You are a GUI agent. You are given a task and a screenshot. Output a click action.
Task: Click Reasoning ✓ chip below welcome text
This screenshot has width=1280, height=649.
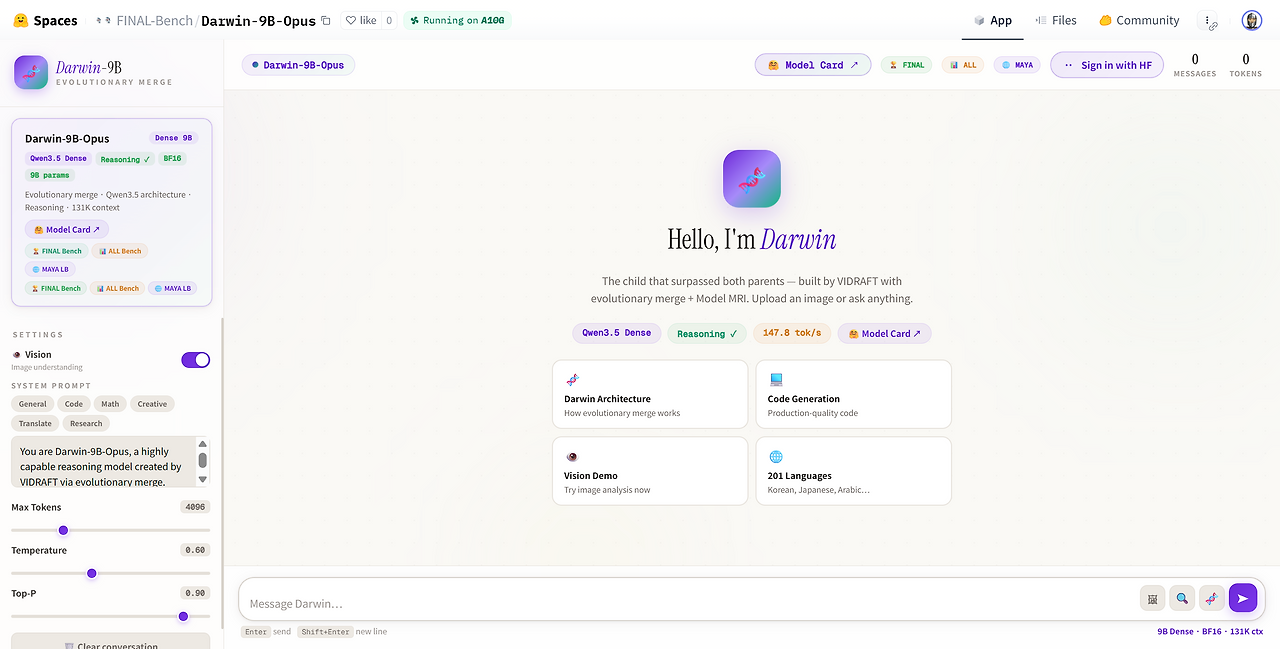[707, 333]
